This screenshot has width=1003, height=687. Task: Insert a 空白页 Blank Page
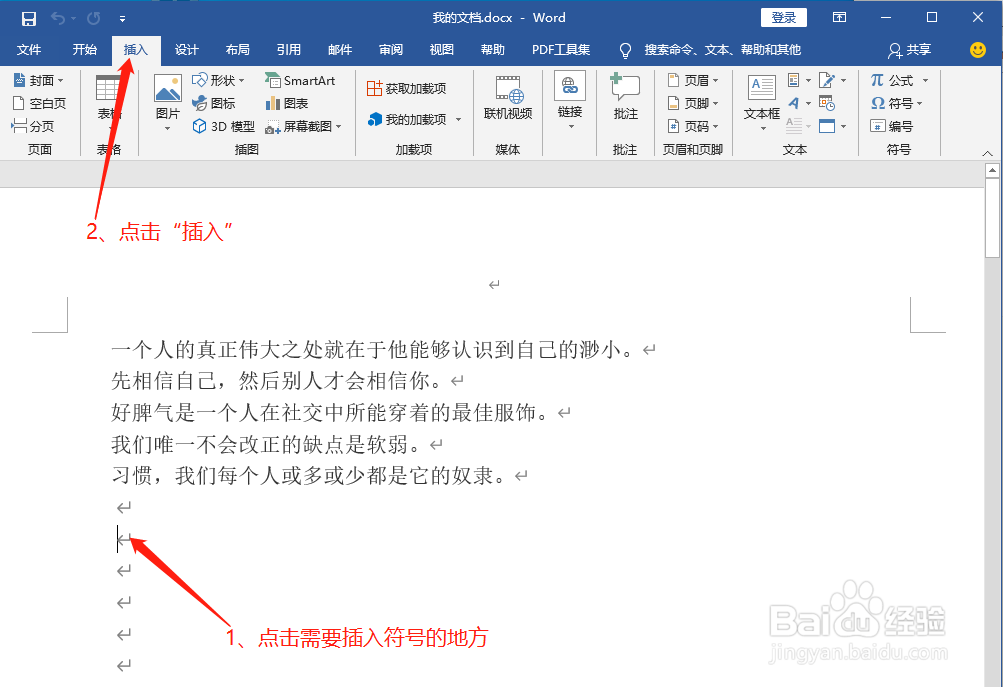(39, 104)
